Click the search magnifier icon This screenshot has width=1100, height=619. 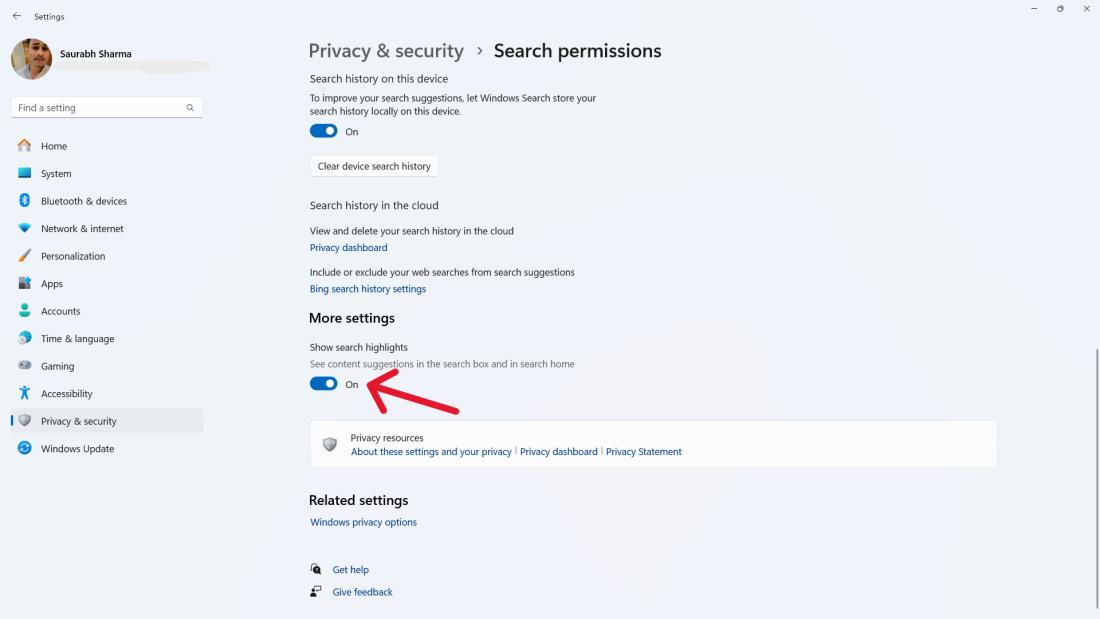click(190, 108)
